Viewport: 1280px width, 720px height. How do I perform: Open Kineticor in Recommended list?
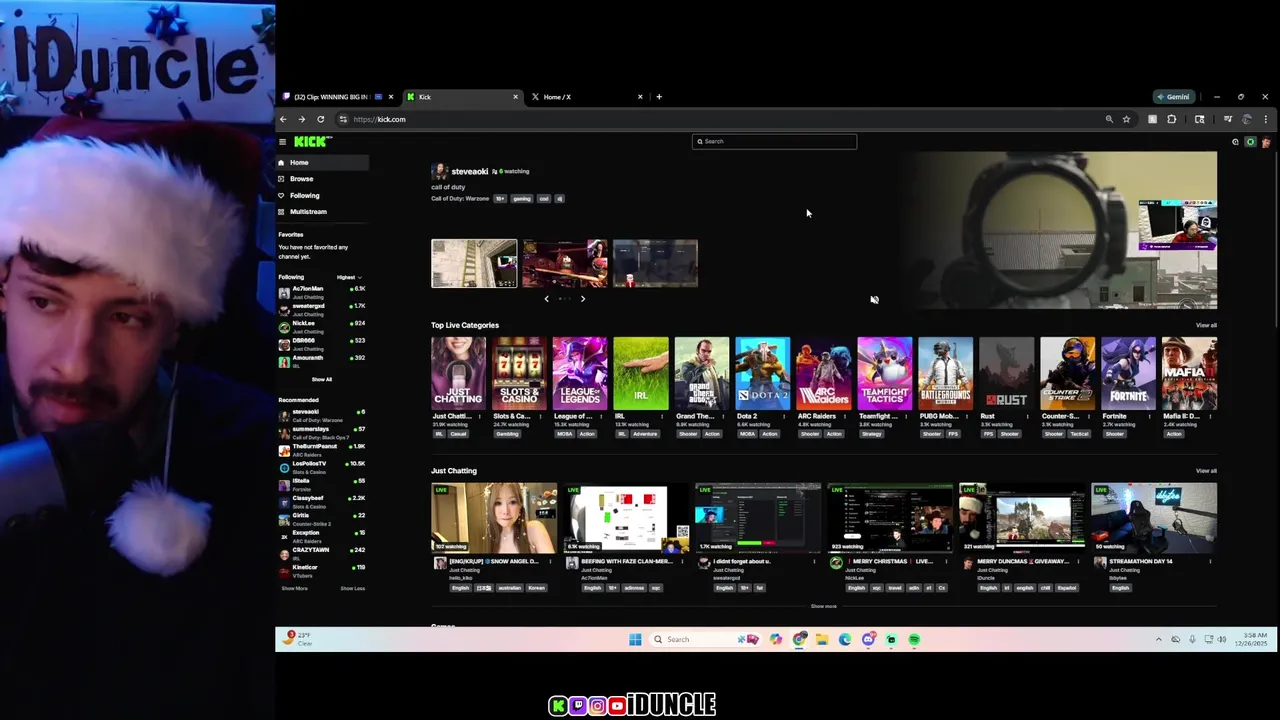[323, 570]
